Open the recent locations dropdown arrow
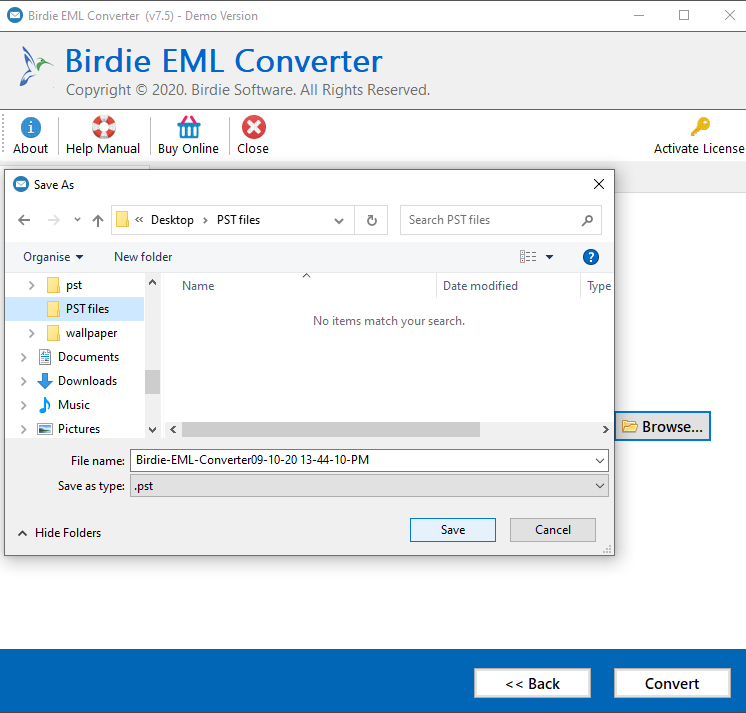Screen dimensions: 746x713 coord(77,220)
